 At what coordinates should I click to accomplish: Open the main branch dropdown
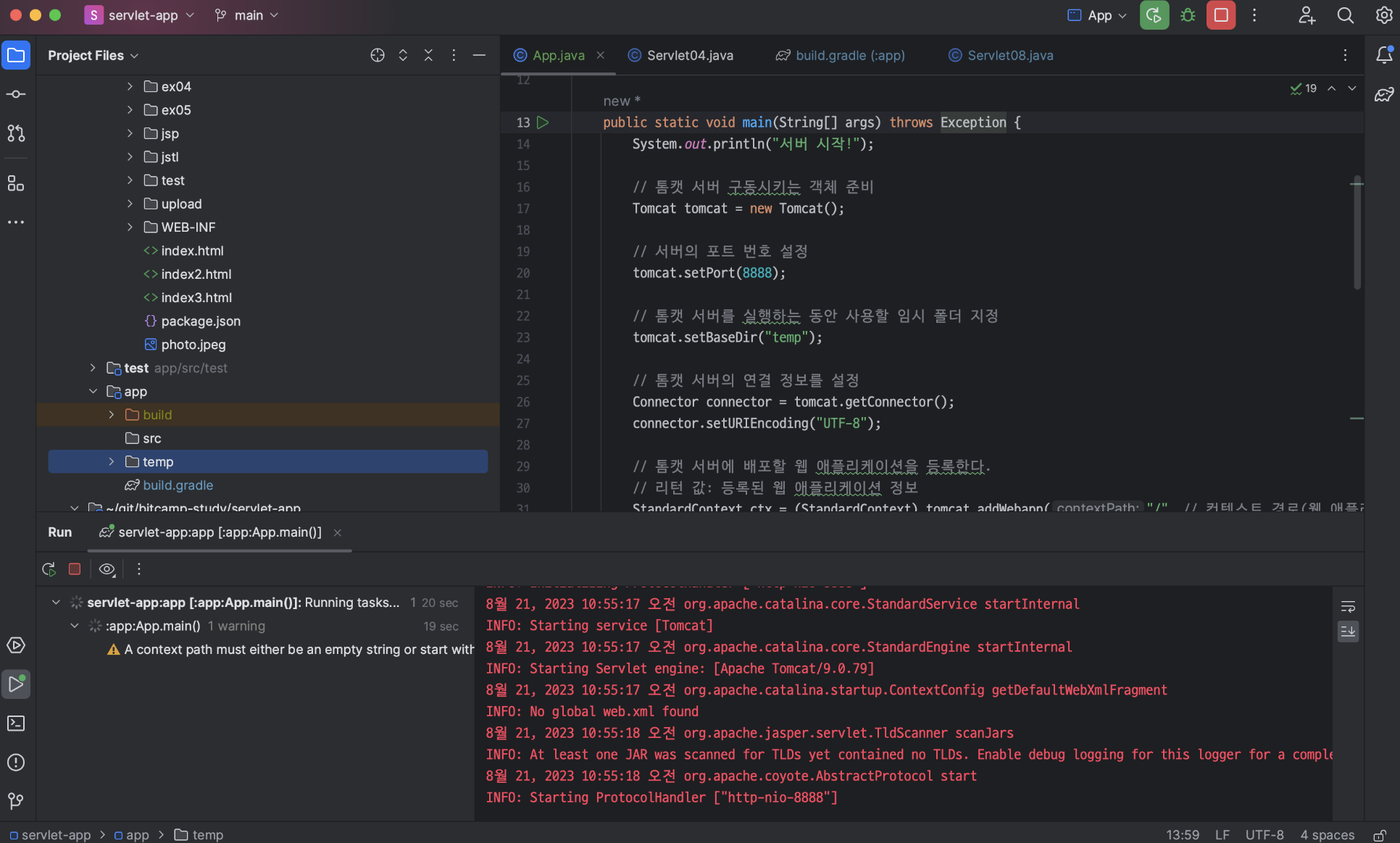click(x=247, y=15)
